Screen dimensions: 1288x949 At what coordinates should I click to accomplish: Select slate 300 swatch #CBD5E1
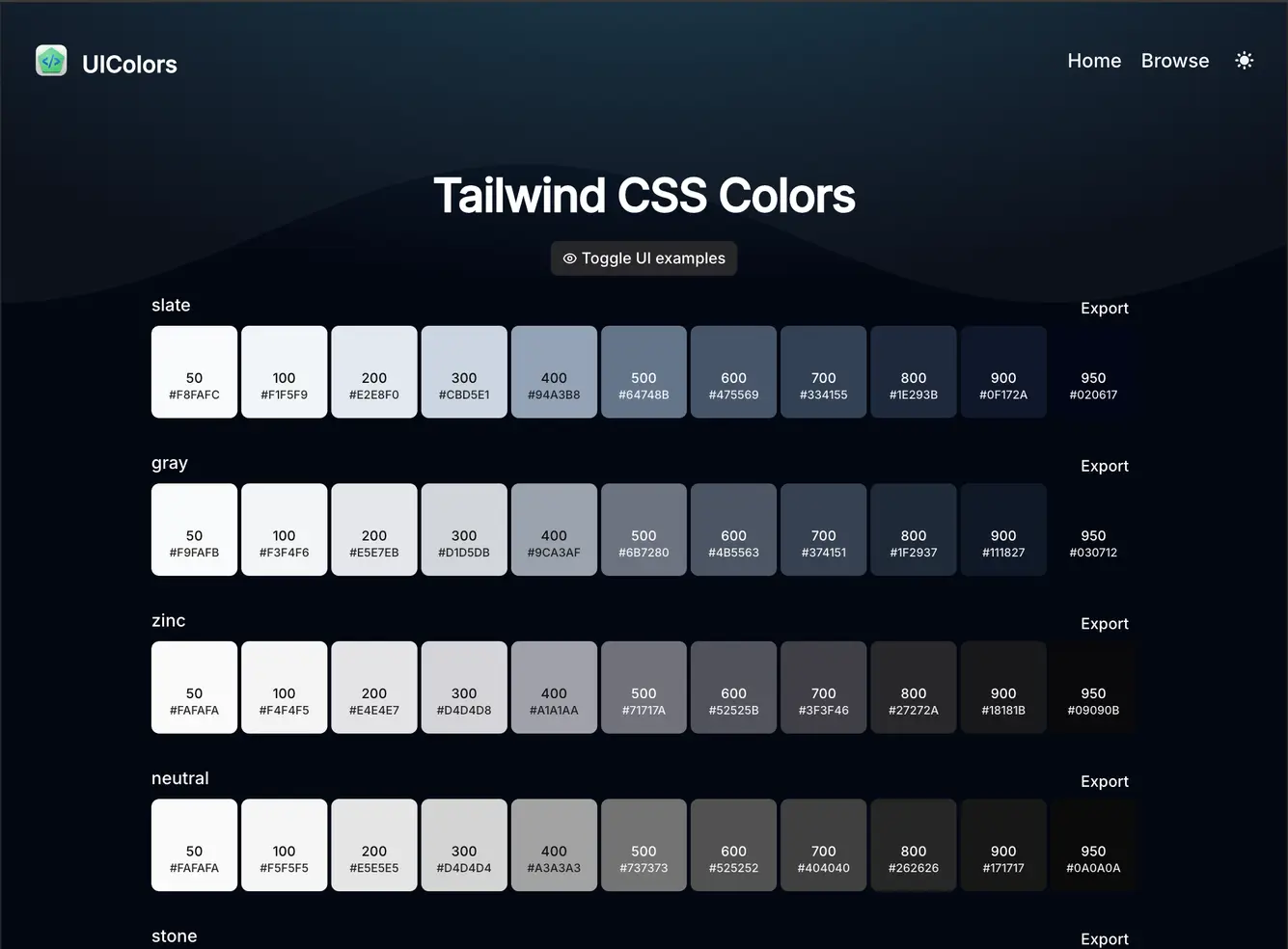(x=464, y=372)
